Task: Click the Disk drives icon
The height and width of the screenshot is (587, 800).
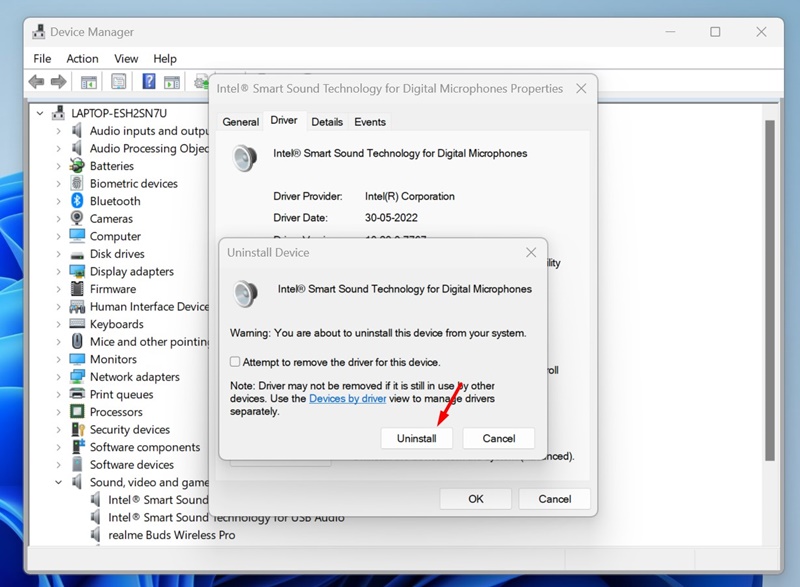Action: [x=77, y=254]
